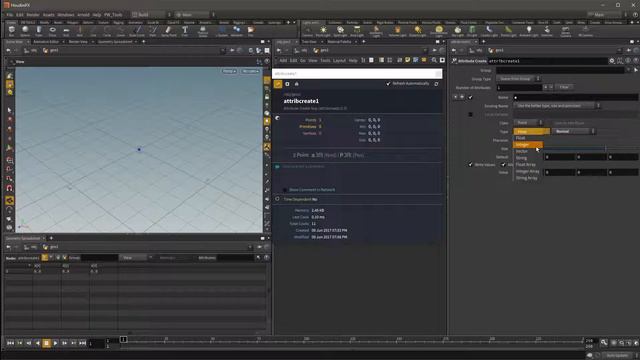
Task: Select the File shelf tool
Action: (251, 31)
